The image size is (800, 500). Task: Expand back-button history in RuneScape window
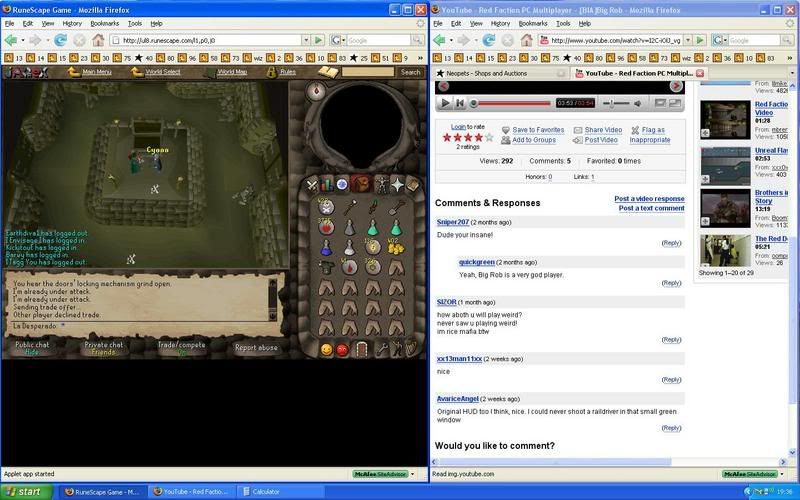(22, 40)
